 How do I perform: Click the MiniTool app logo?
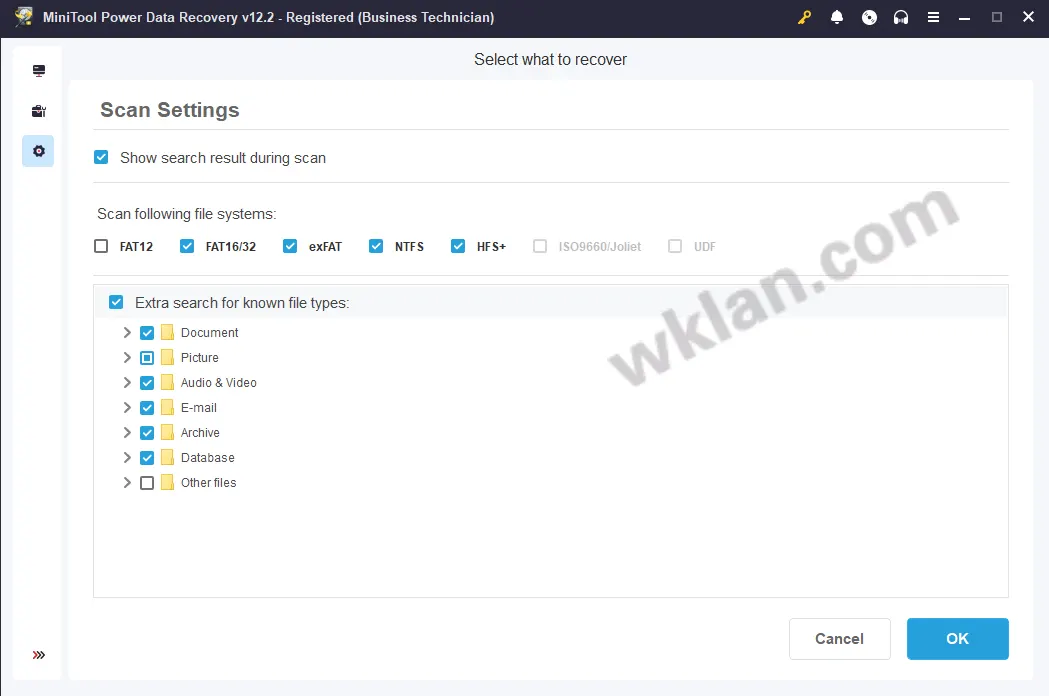[23, 17]
